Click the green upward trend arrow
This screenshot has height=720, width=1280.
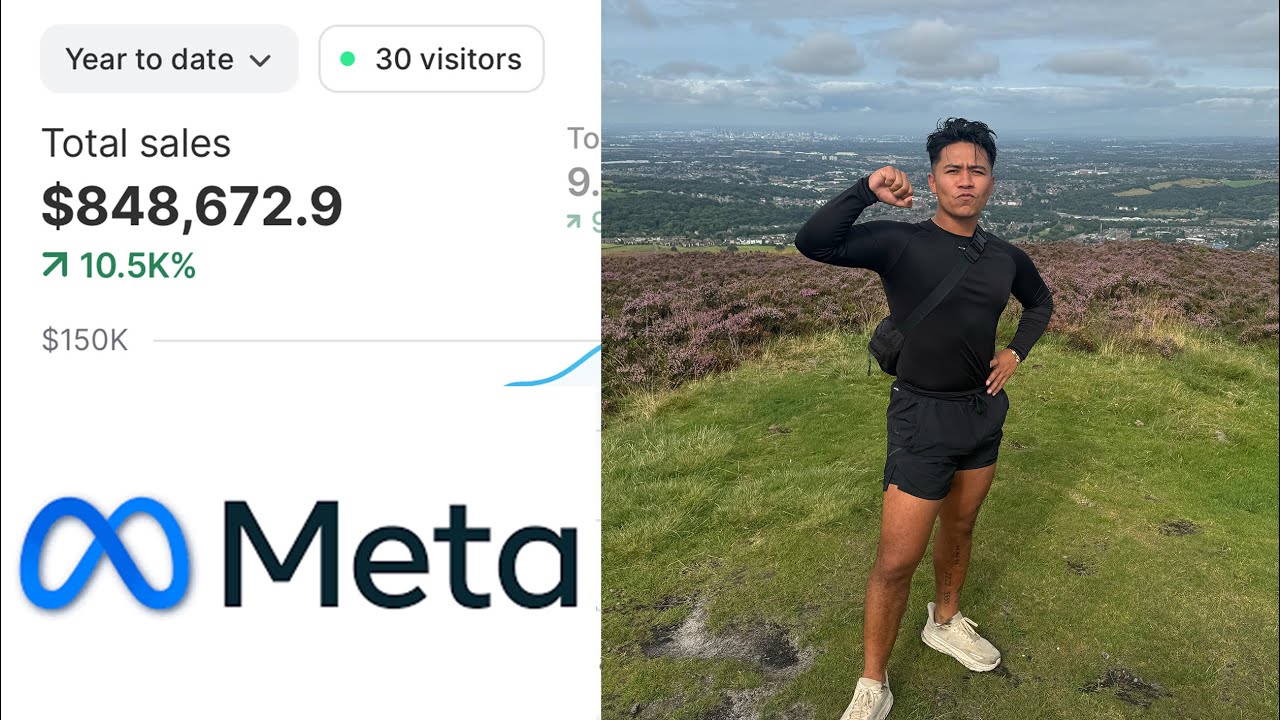(x=55, y=266)
